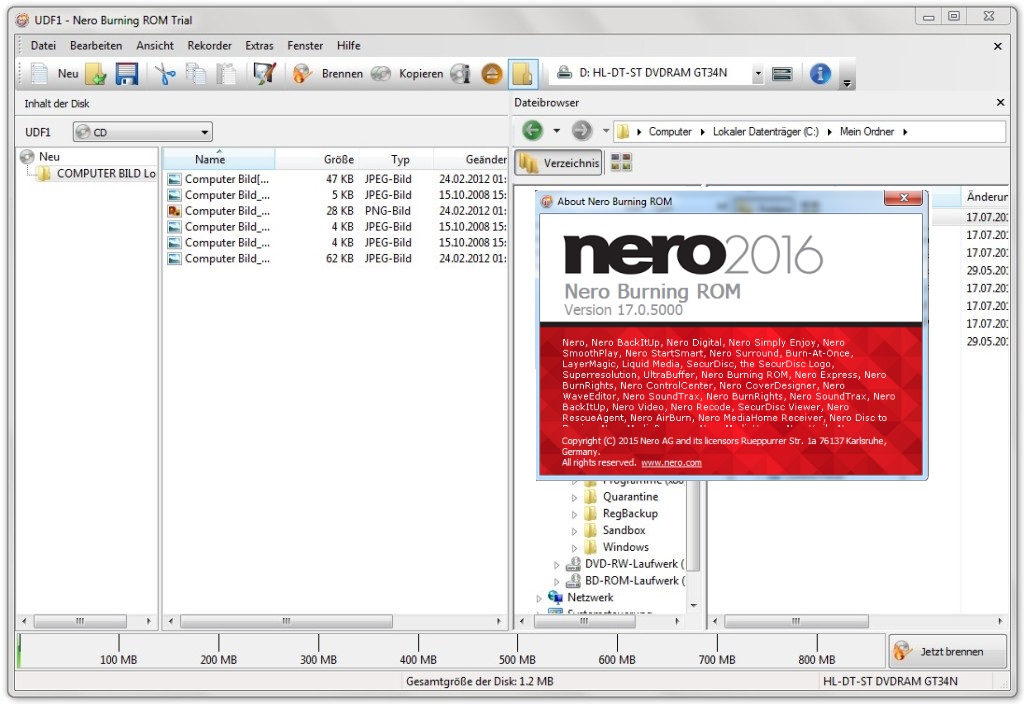Sort disc contents by Name column
The height and width of the screenshot is (704, 1024).
tap(218, 159)
